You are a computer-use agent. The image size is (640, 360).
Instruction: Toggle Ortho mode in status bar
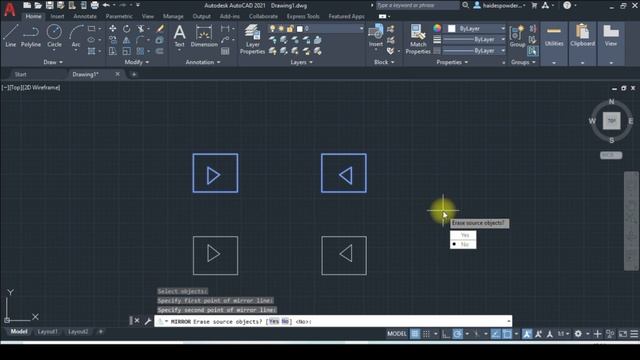(446, 334)
